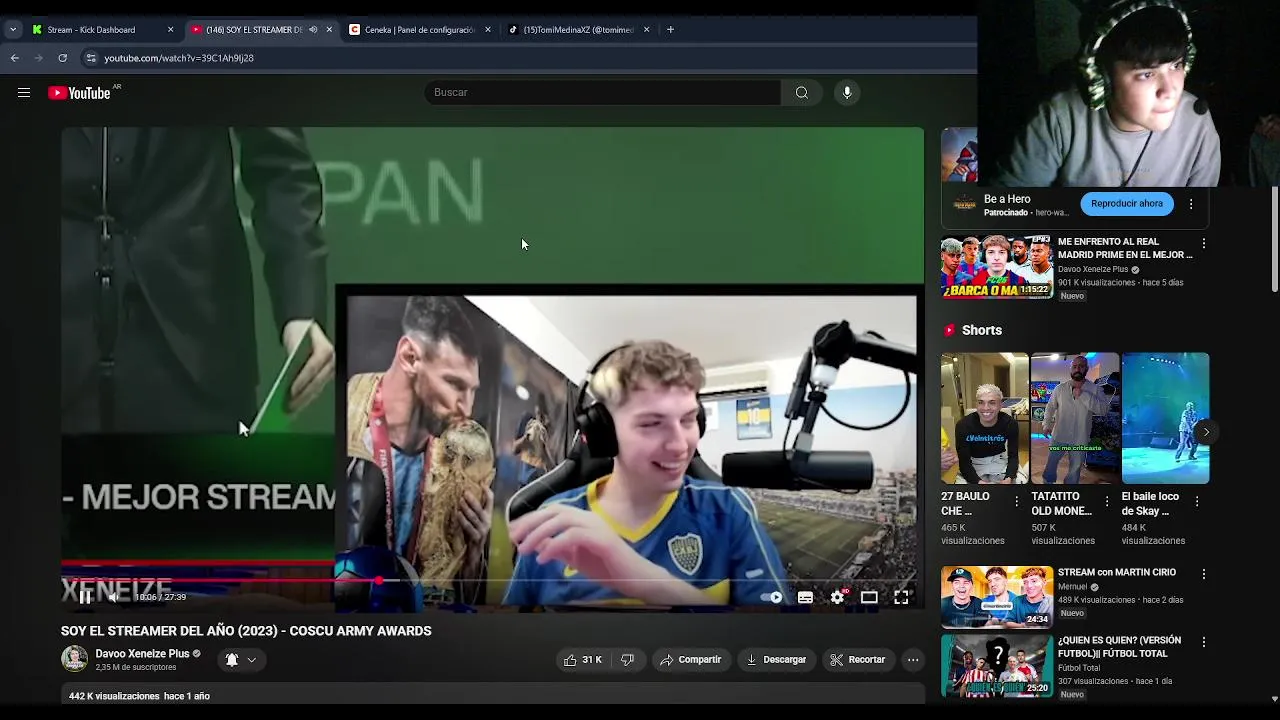Mute the YouTube tab via its audio icon
This screenshot has height=720, width=1280.
(x=313, y=30)
